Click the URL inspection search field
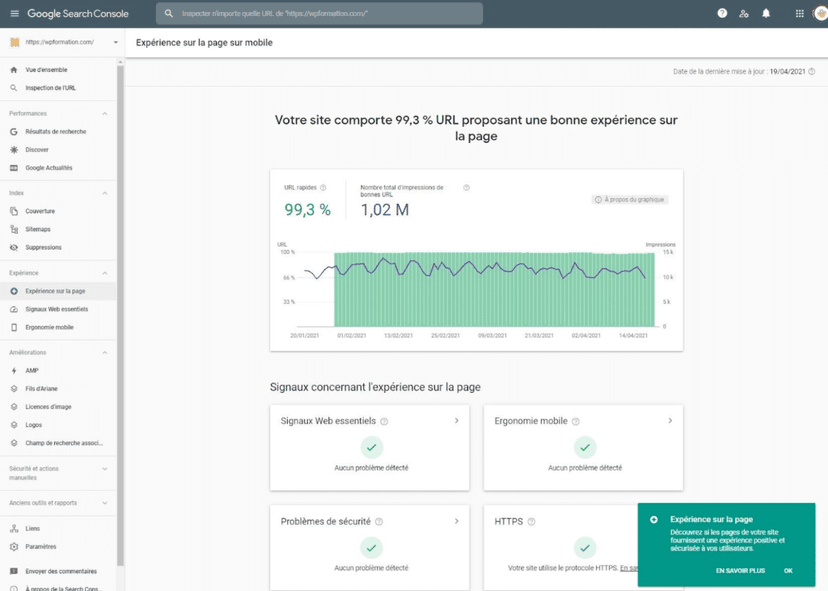This screenshot has height=591, width=828. click(320, 13)
